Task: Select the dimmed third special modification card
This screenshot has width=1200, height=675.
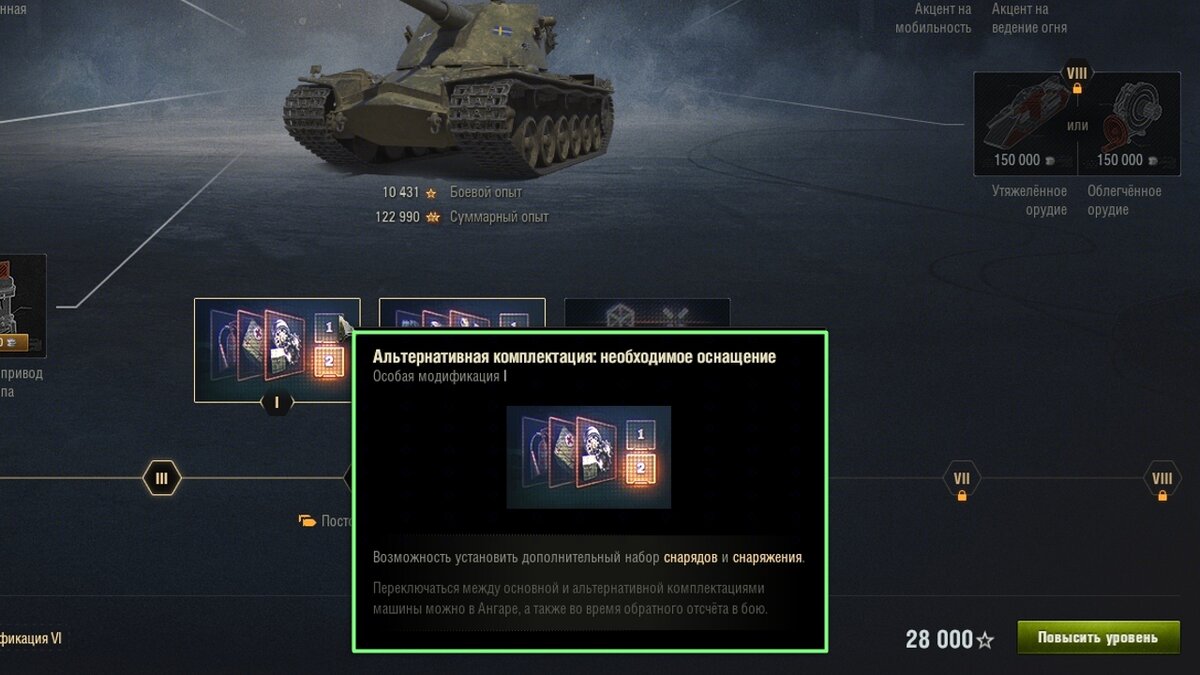Action: [647, 315]
